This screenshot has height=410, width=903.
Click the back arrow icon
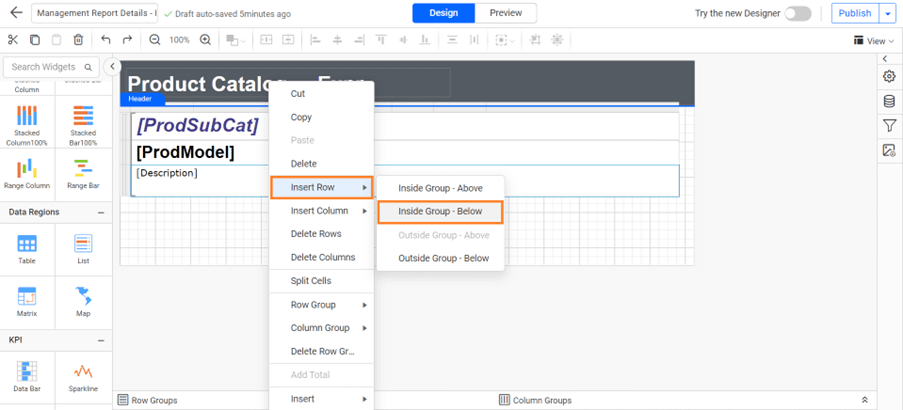16,13
